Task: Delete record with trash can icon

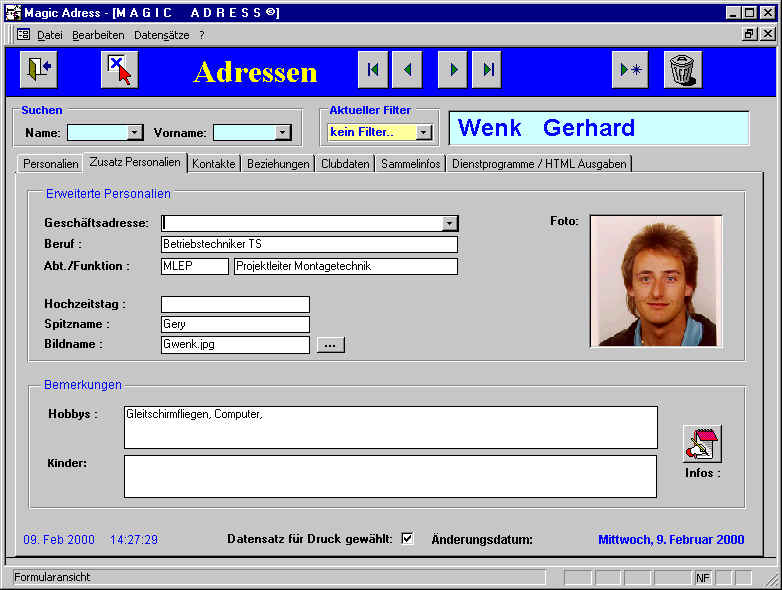Action: tap(682, 70)
